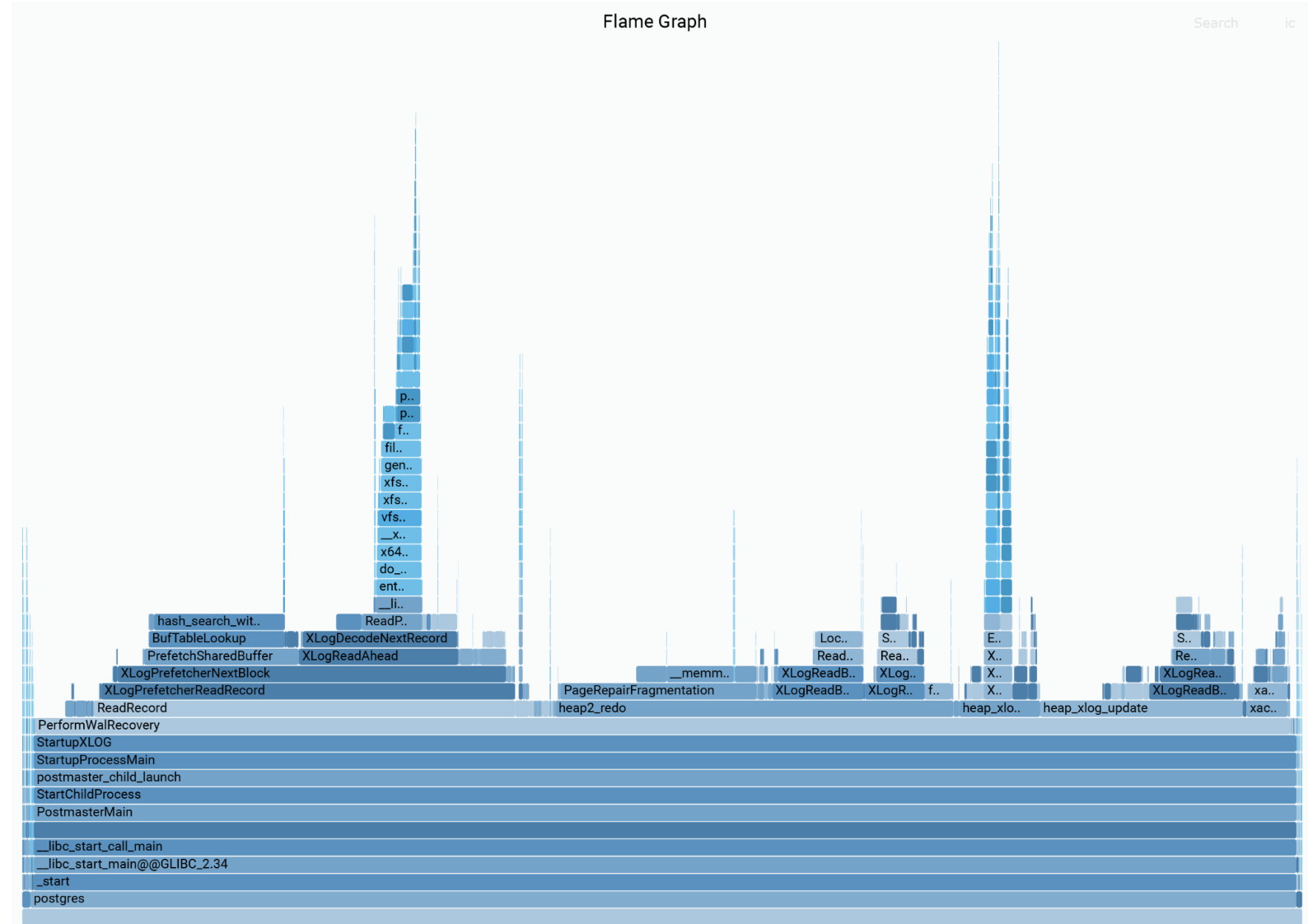Select the truncated "gen.." frame
The width and height of the screenshot is (1308, 924).
click(x=401, y=466)
